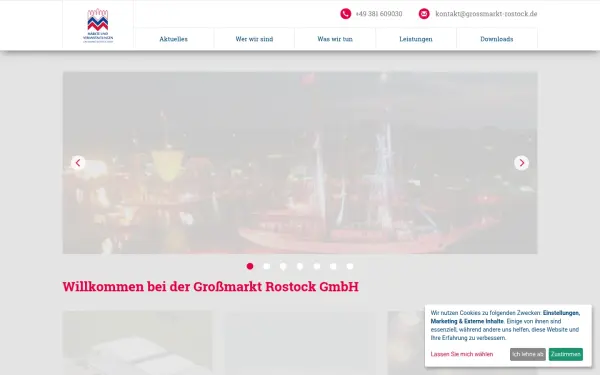Open email link kontakt@grossmarkt-rostock.de
Image resolution: width=600 pixels, height=375 pixels.
pyautogui.click(x=486, y=14)
